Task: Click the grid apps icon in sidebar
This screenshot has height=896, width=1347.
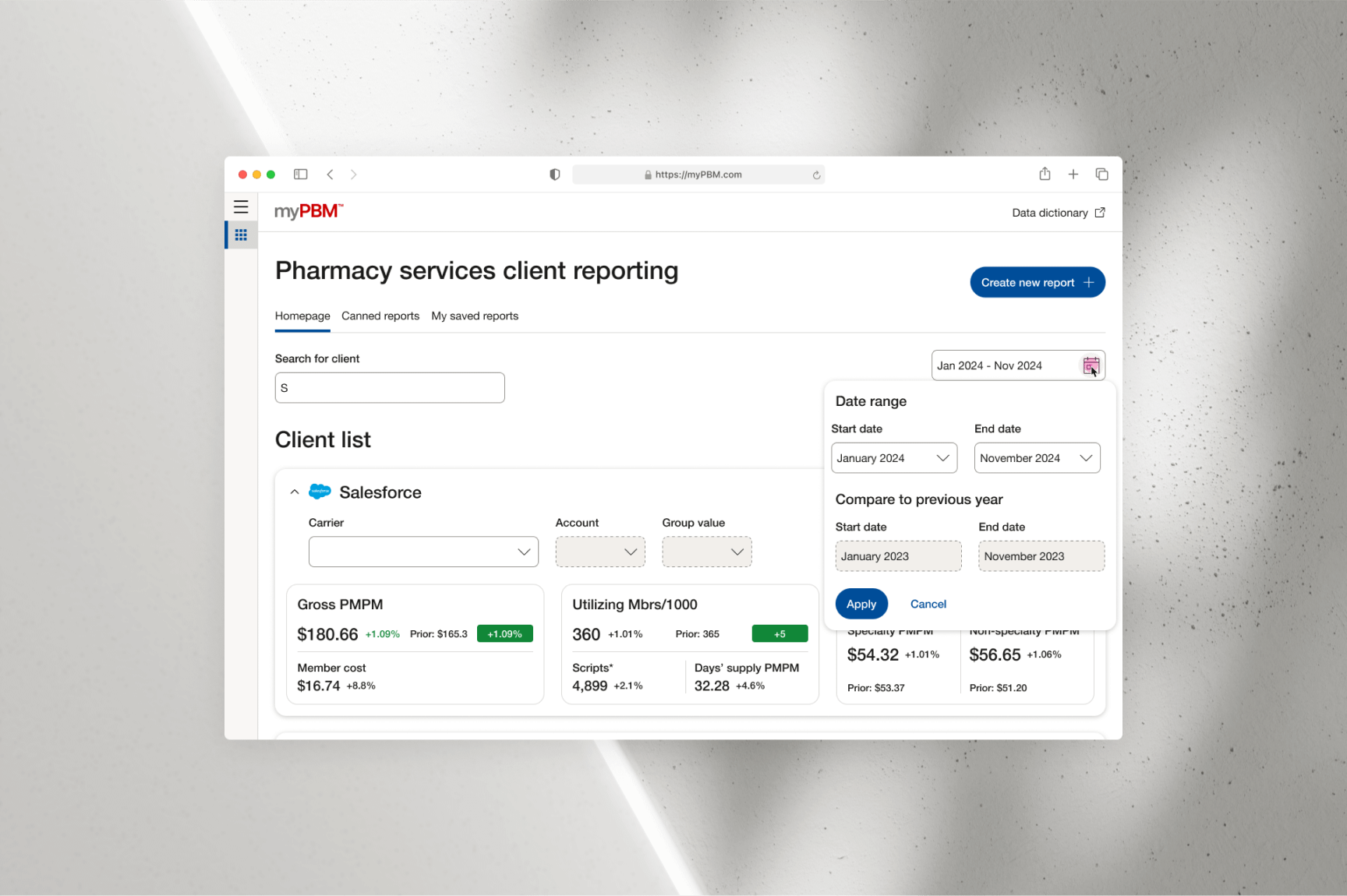Action: [x=241, y=235]
